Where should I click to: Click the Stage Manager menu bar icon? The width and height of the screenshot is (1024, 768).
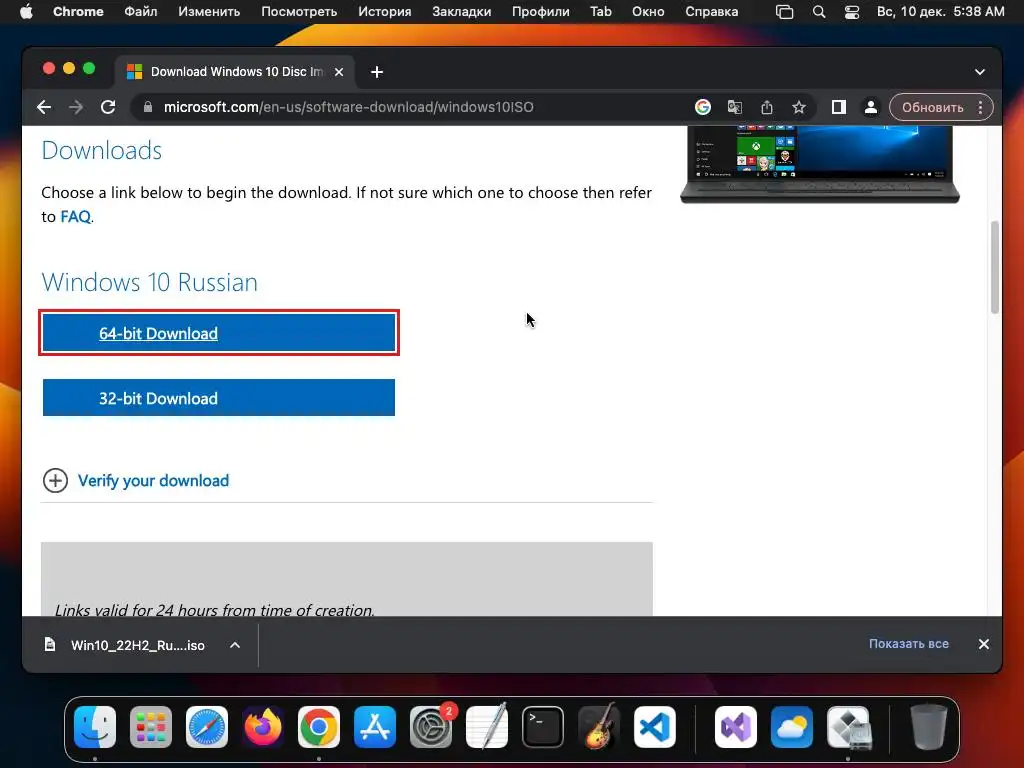[784, 12]
